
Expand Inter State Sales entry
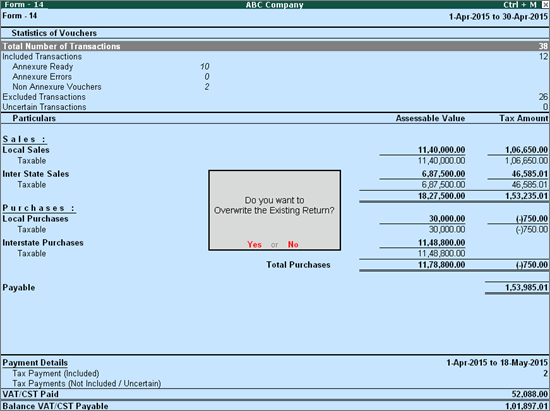275,174
